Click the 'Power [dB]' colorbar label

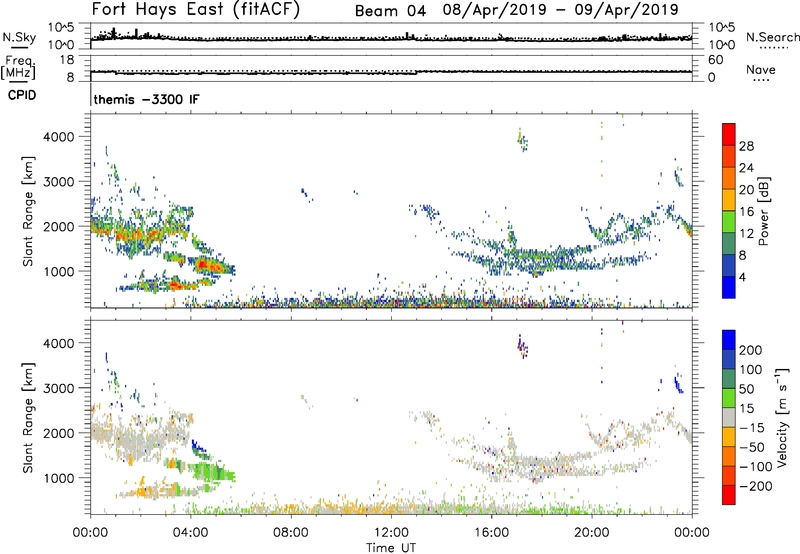764,211
